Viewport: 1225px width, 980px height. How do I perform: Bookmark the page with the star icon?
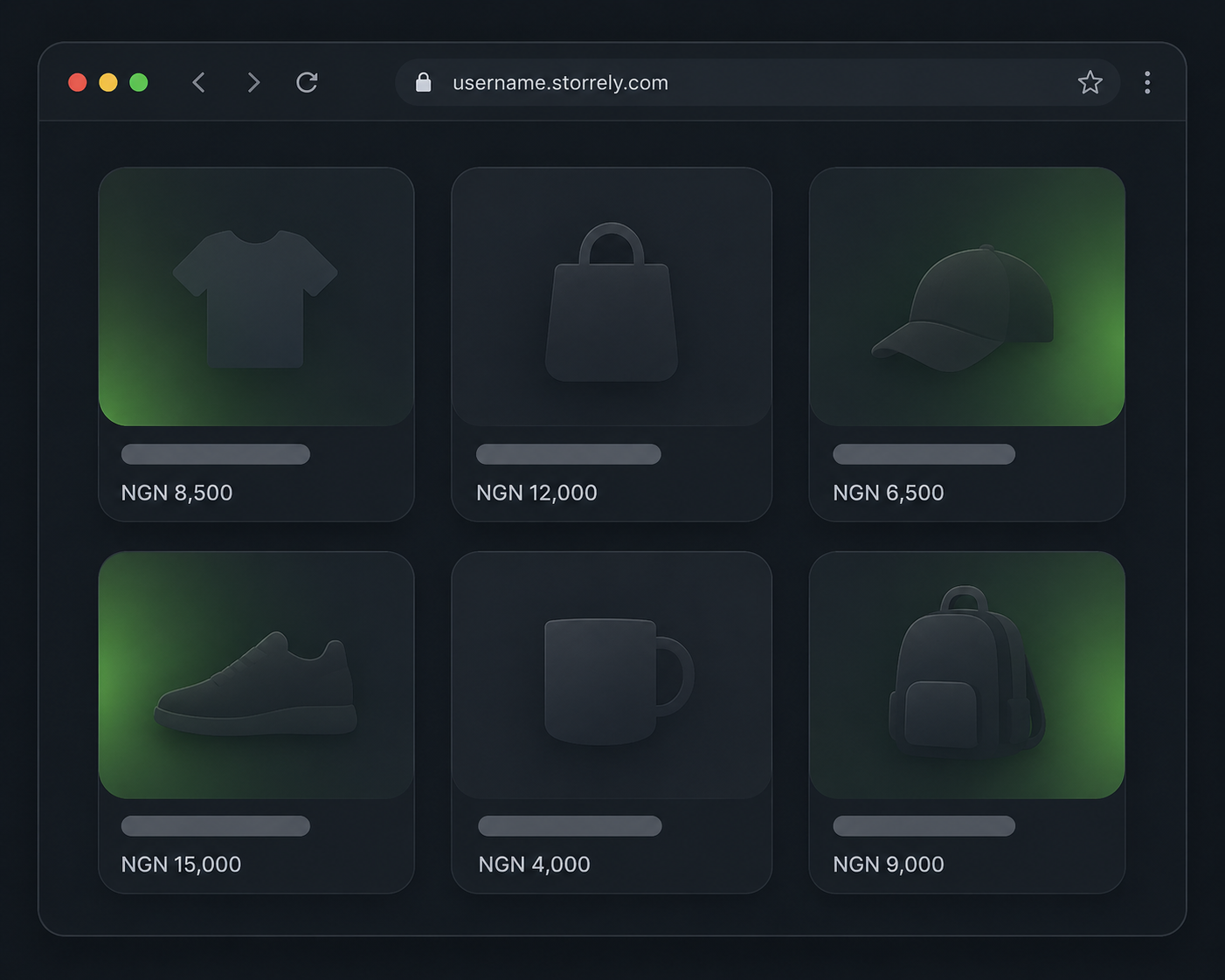click(1090, 82)
